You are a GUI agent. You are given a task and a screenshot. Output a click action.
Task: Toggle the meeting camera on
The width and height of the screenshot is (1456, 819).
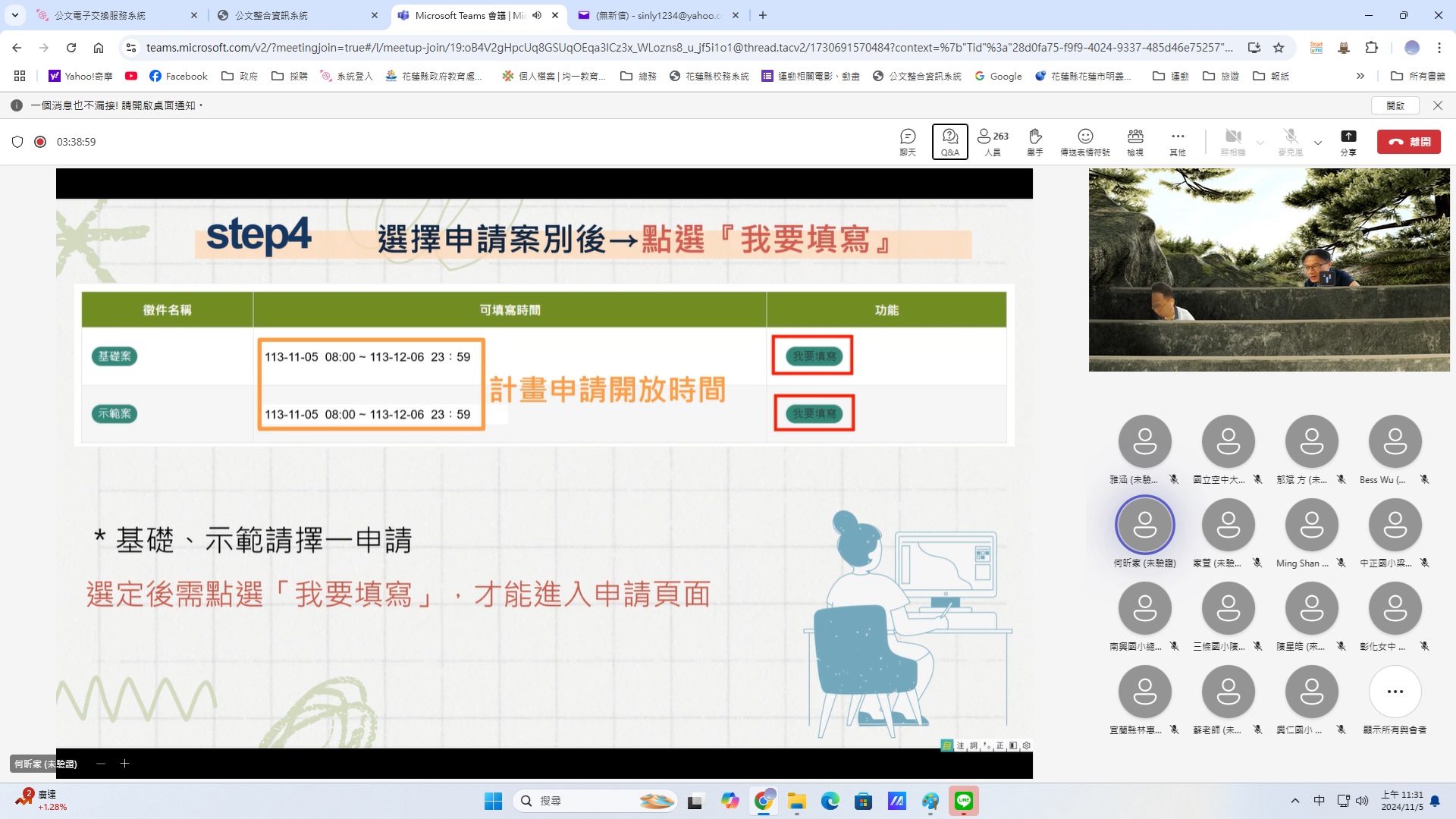(x=1233, y=141)
